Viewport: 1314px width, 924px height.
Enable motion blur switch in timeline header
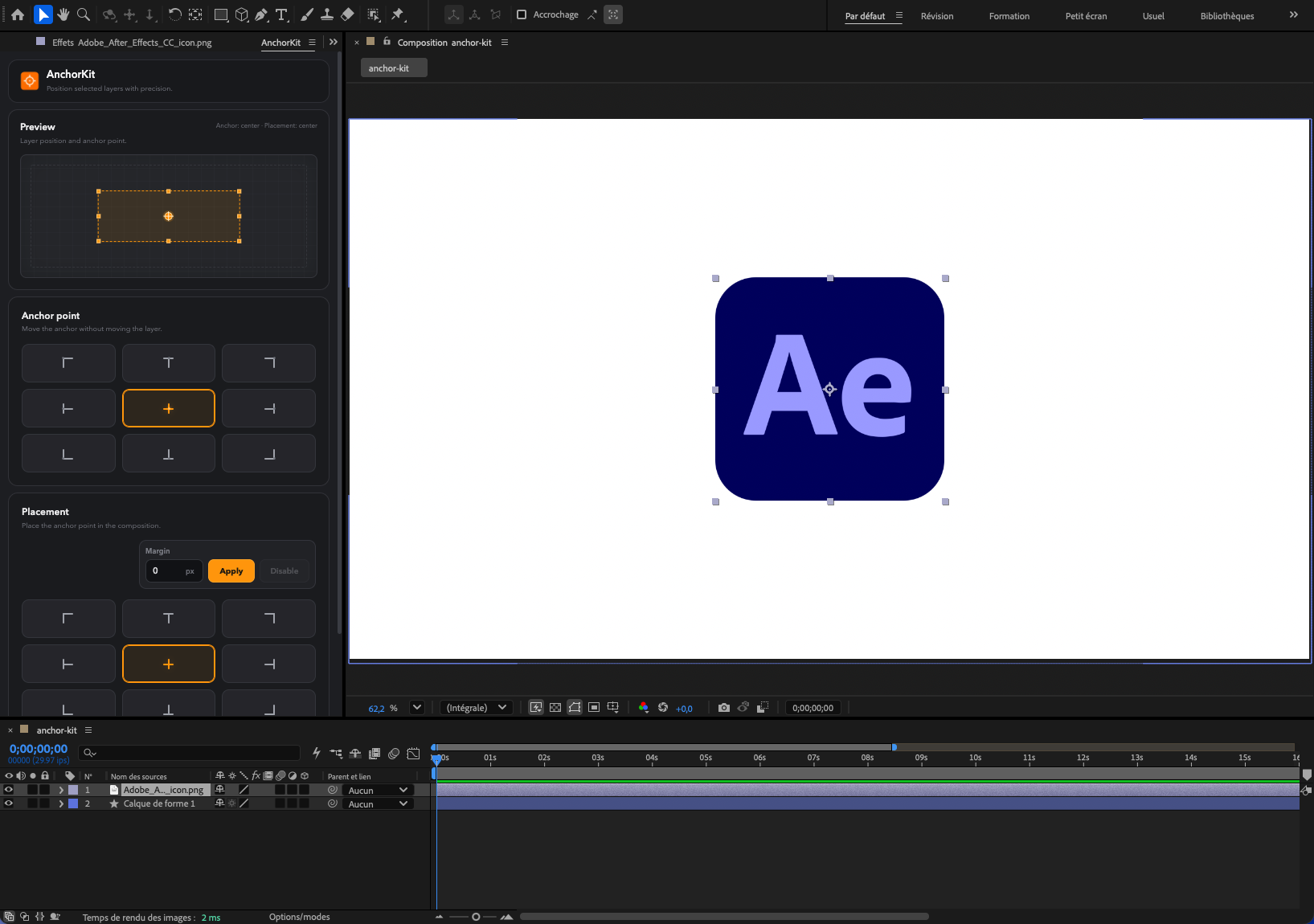[x=394, y=754]
